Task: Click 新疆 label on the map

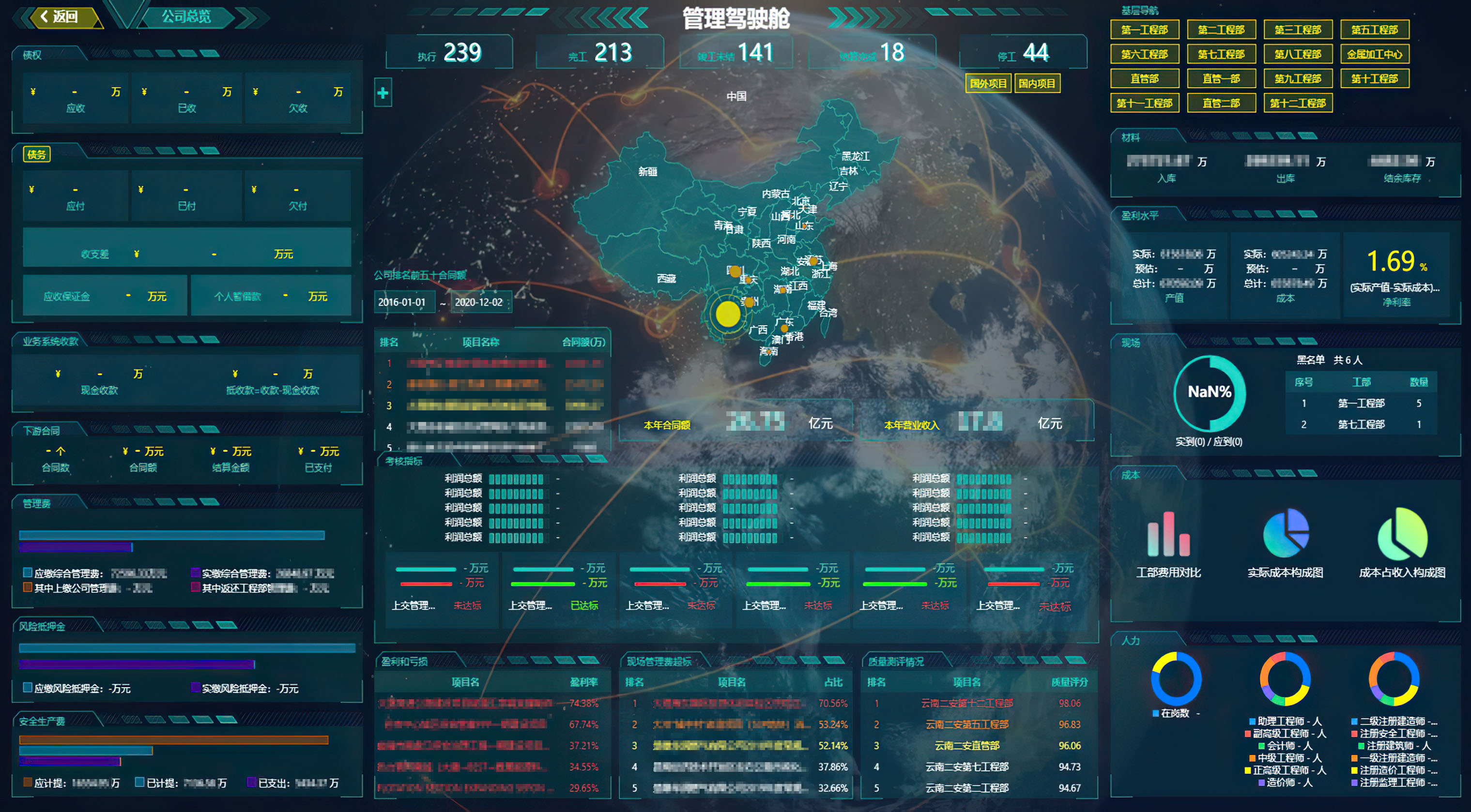Action: [647, 171]
